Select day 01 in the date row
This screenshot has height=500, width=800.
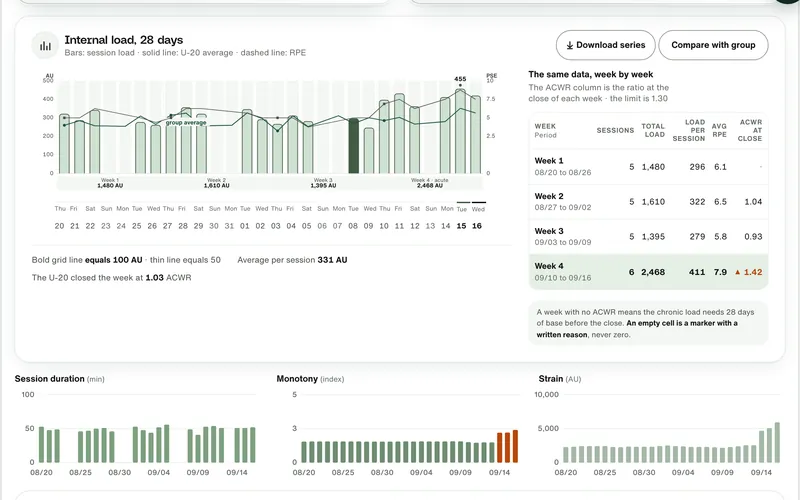click(245, 226)
